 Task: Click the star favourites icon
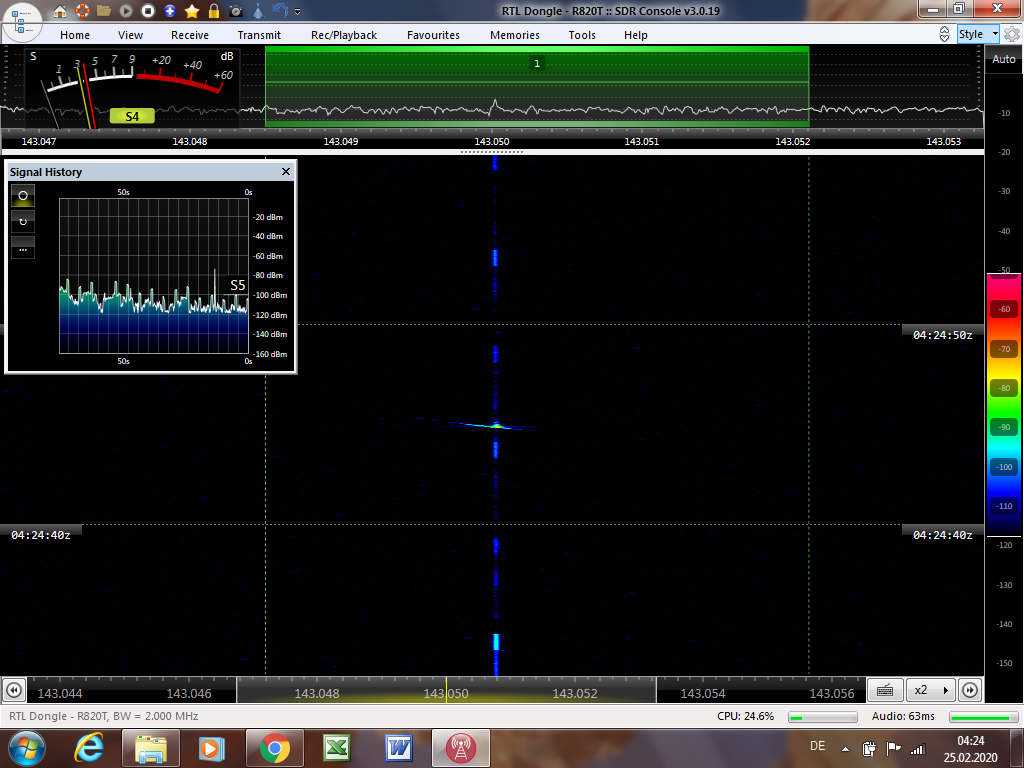pyautogui.click(x=192, y=10)
